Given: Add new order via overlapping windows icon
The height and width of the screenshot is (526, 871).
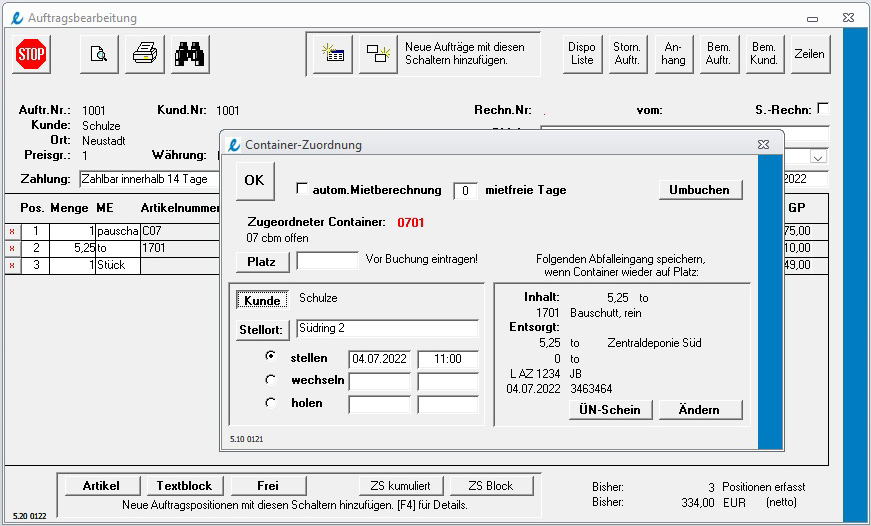Looking at the screenshot, I should pos(378,54).
